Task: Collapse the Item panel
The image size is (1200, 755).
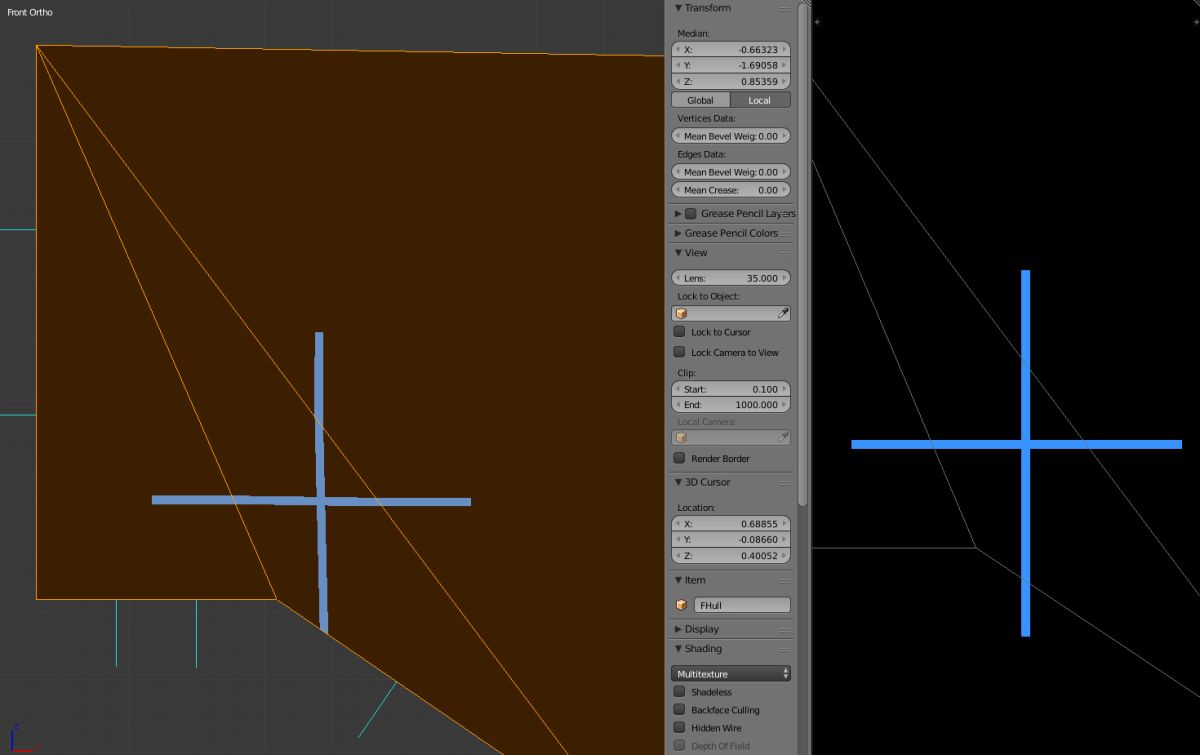Action: [678, 580]
